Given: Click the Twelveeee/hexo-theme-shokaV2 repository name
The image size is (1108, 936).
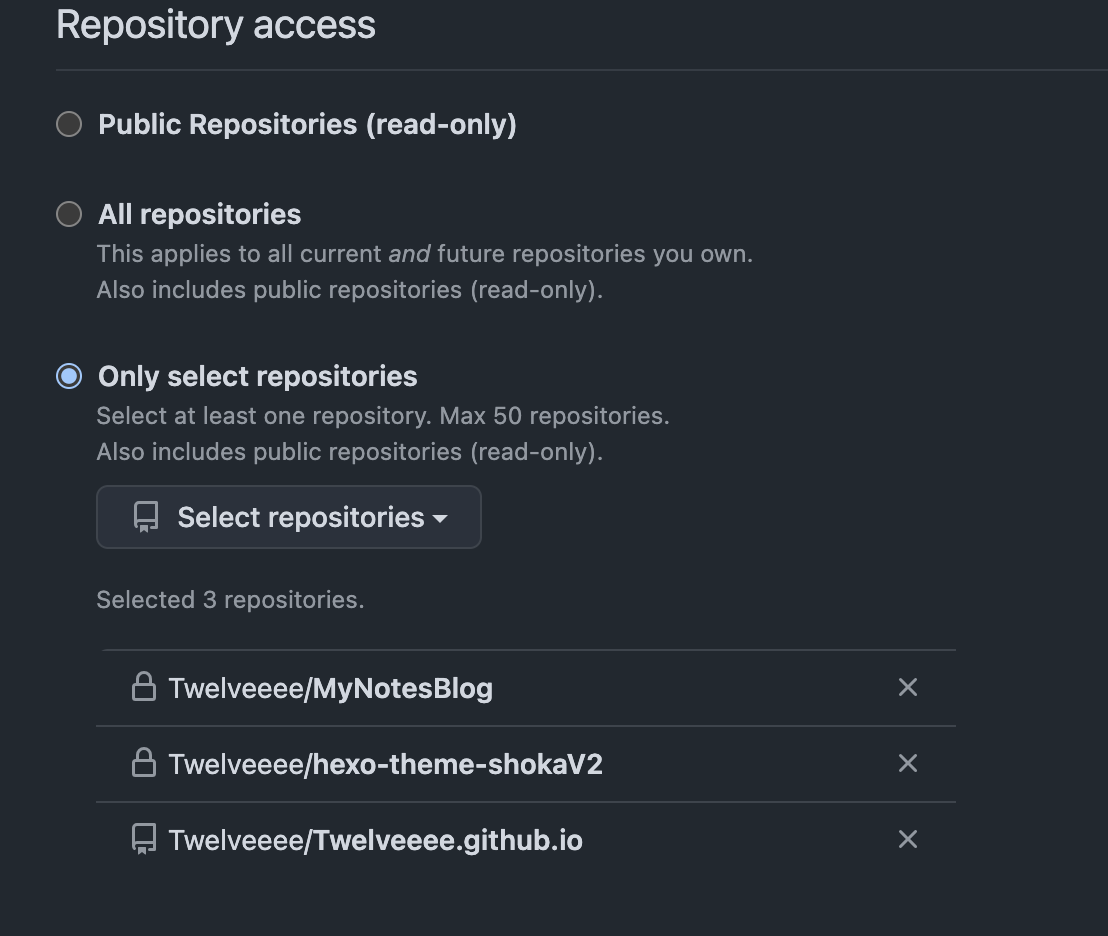Looking at the screenshot, I should (385, 764).
